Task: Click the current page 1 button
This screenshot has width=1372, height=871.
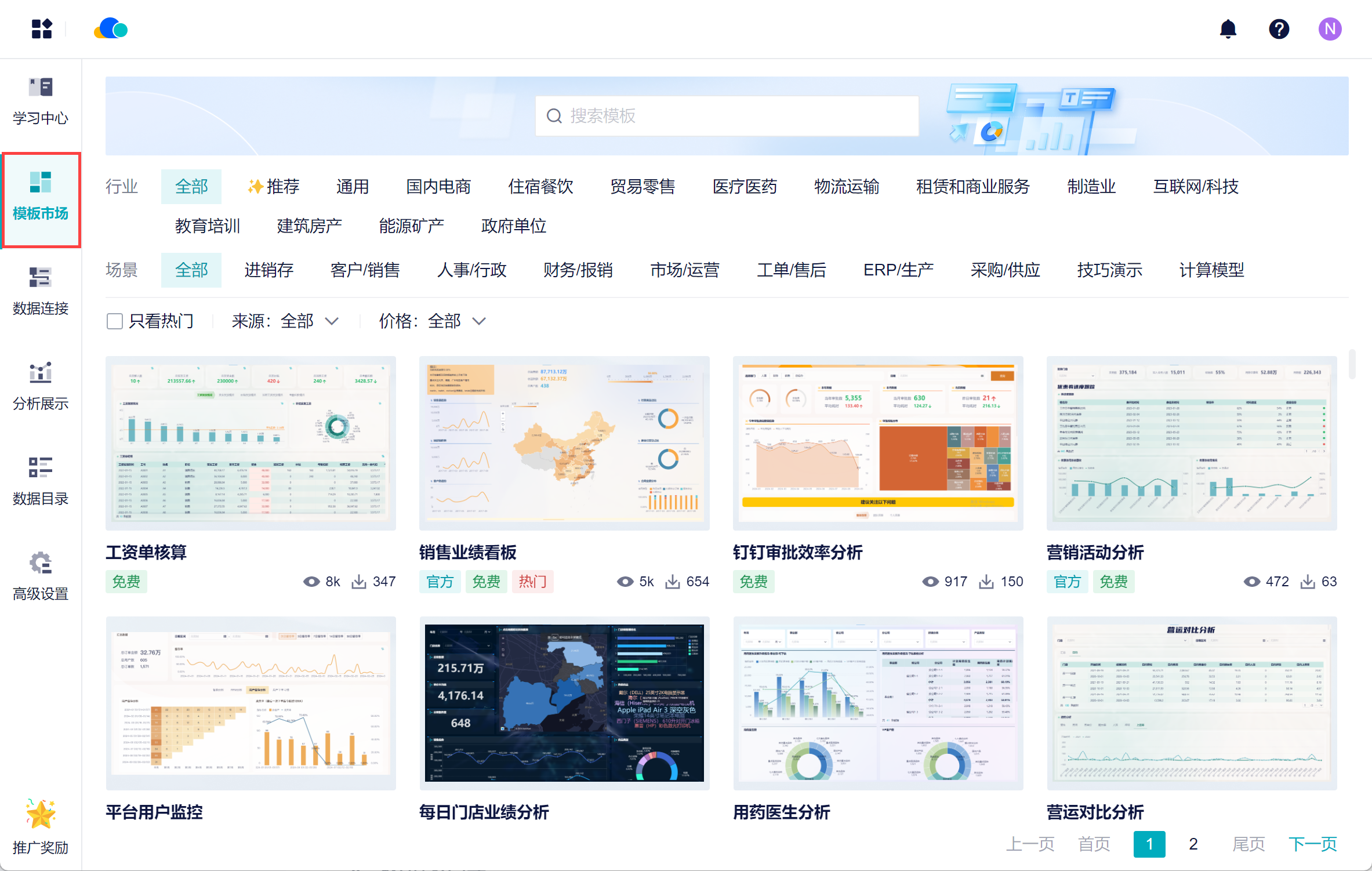Action: [1149, 844]
